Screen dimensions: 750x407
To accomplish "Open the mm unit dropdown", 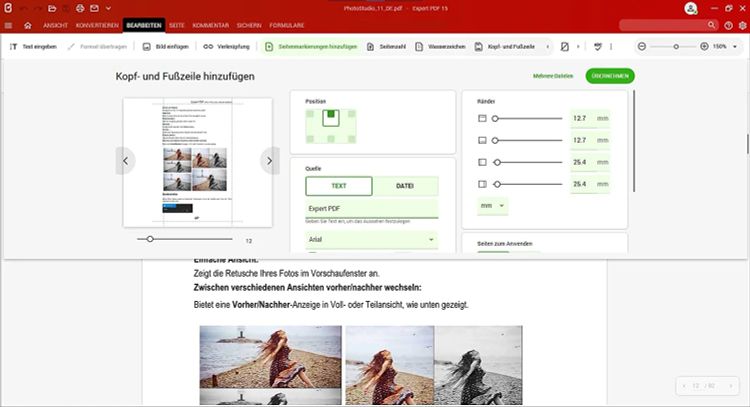I will (x=492, y=206).
